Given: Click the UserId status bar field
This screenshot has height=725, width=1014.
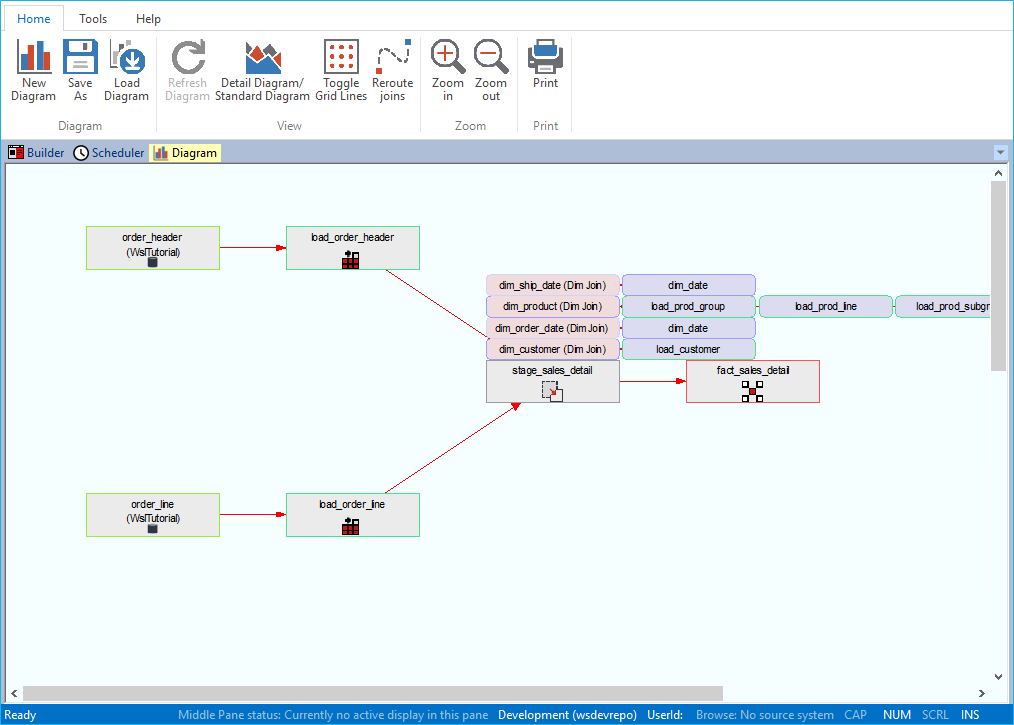Looking at the screenshot, I should pyautogui.click(x=665, y=715).
